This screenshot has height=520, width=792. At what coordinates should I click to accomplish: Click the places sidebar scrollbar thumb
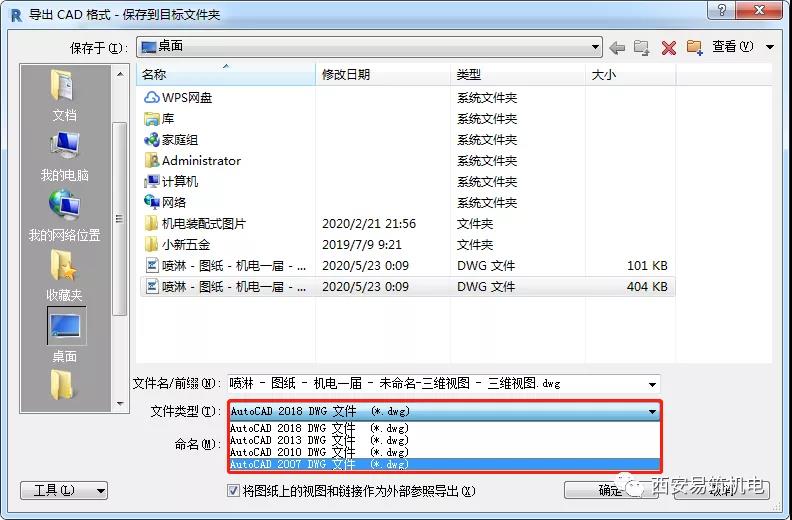[x=120, y=219]
